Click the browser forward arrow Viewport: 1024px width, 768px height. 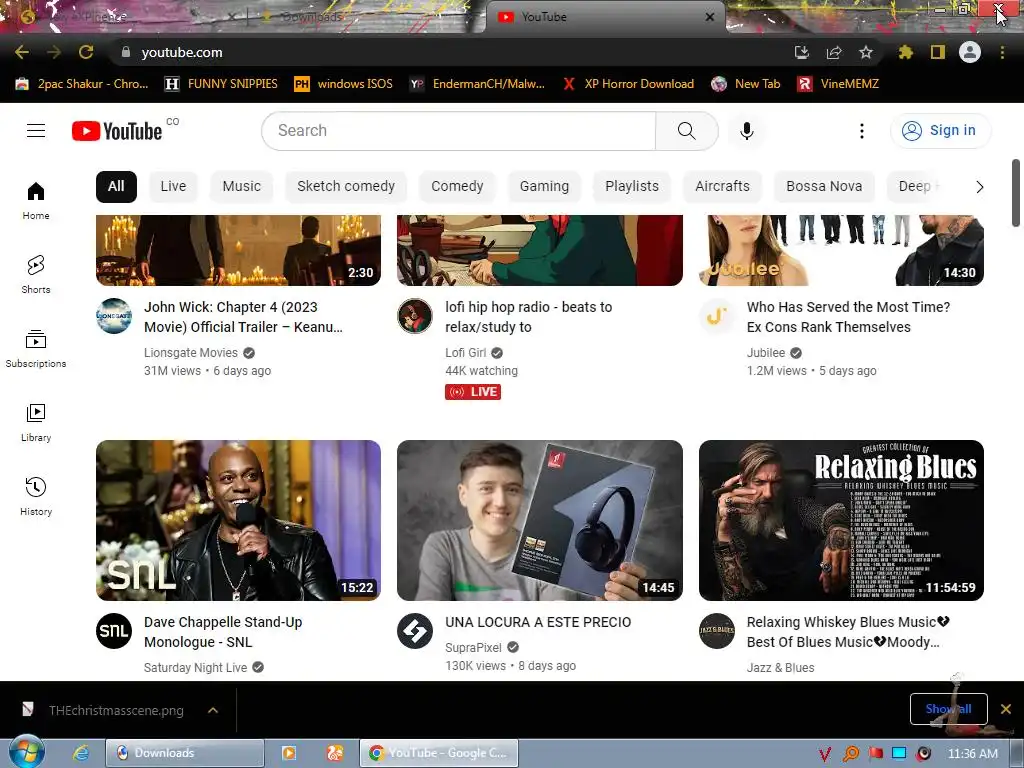[54, 52]
